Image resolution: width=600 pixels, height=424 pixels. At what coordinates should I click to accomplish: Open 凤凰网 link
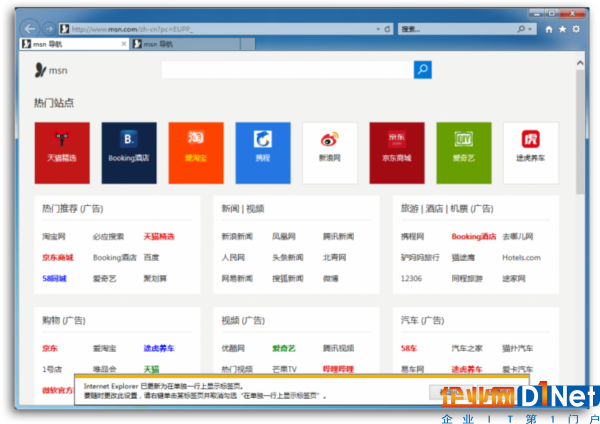click(284, 236)
